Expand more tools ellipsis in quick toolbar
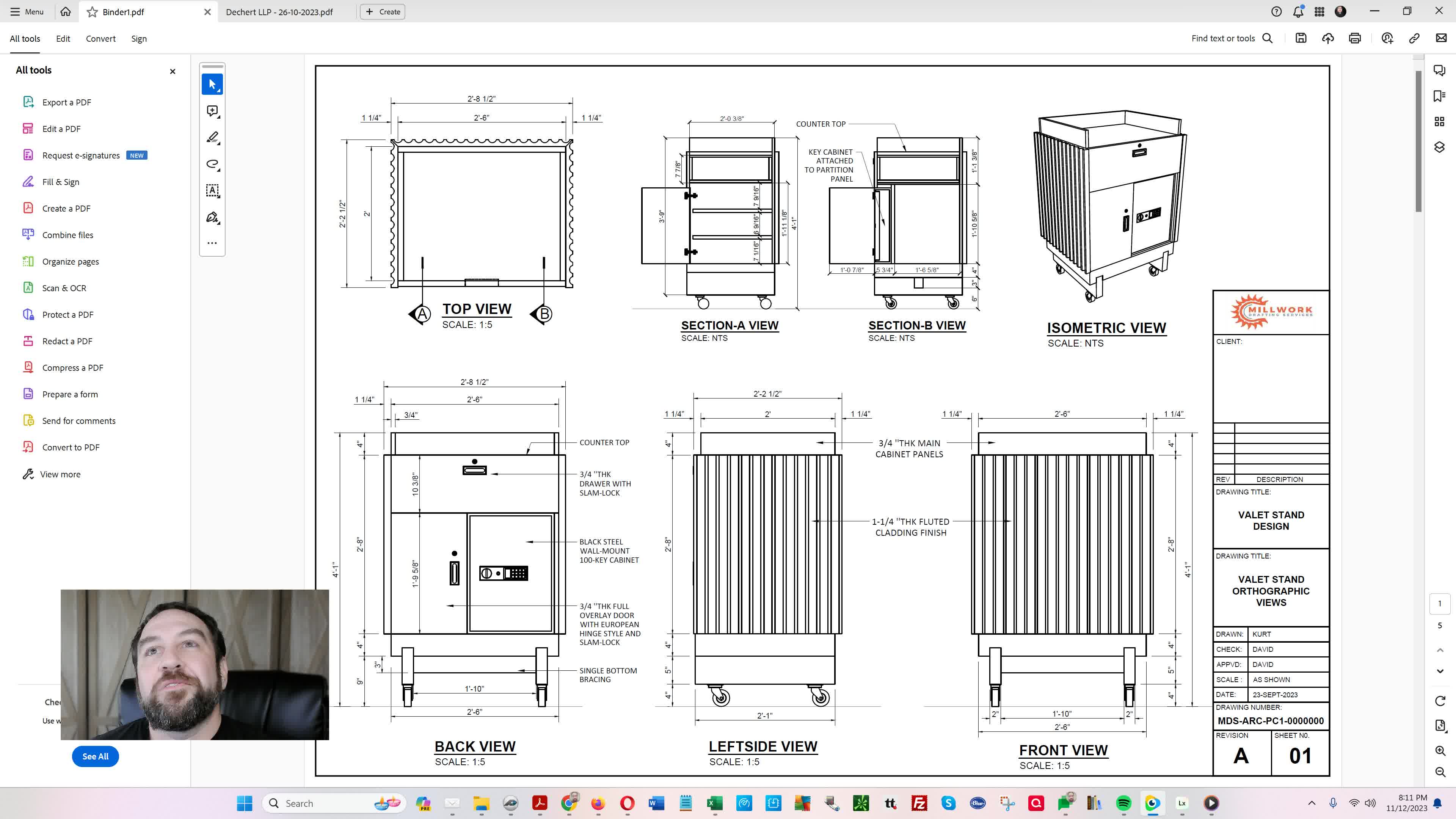 [x=212, y=243]
